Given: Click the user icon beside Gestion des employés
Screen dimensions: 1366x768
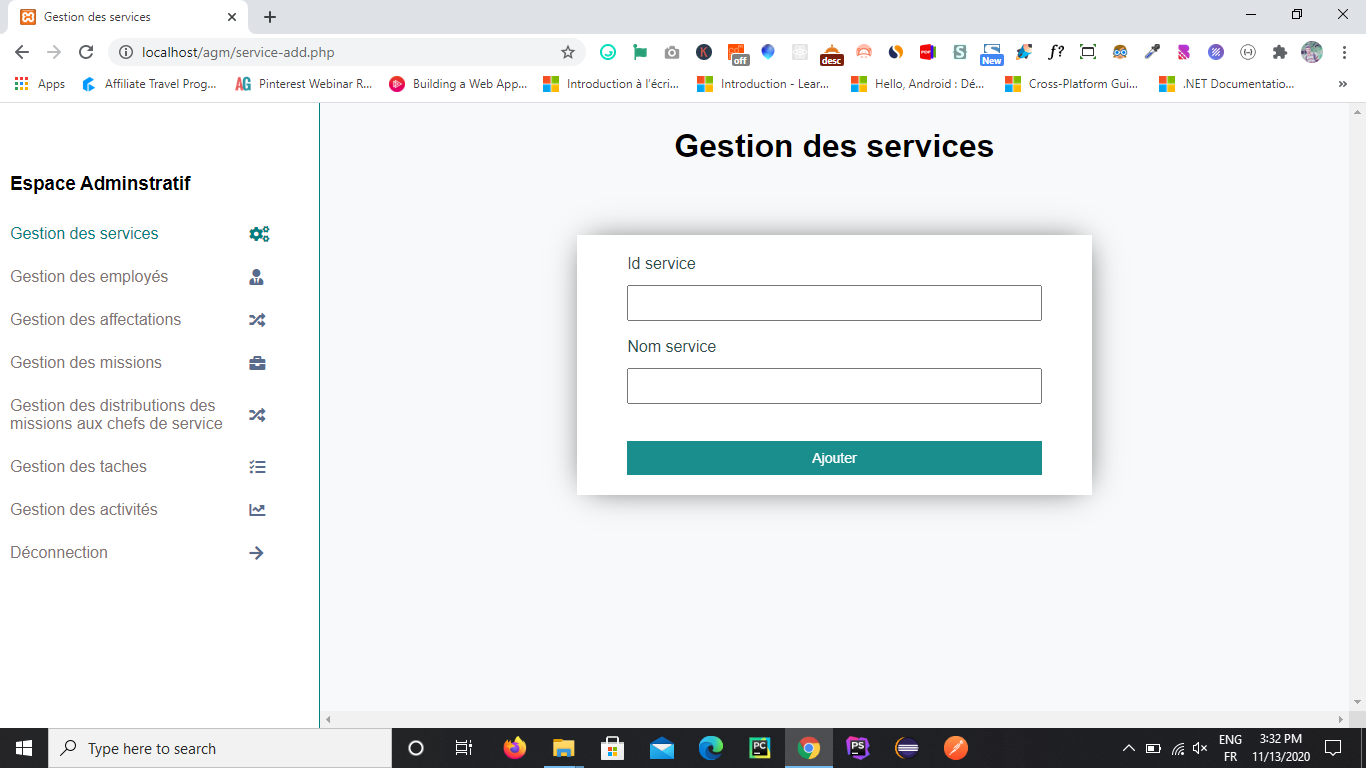Looking at the screenshot, I should (x=257, y=277).
